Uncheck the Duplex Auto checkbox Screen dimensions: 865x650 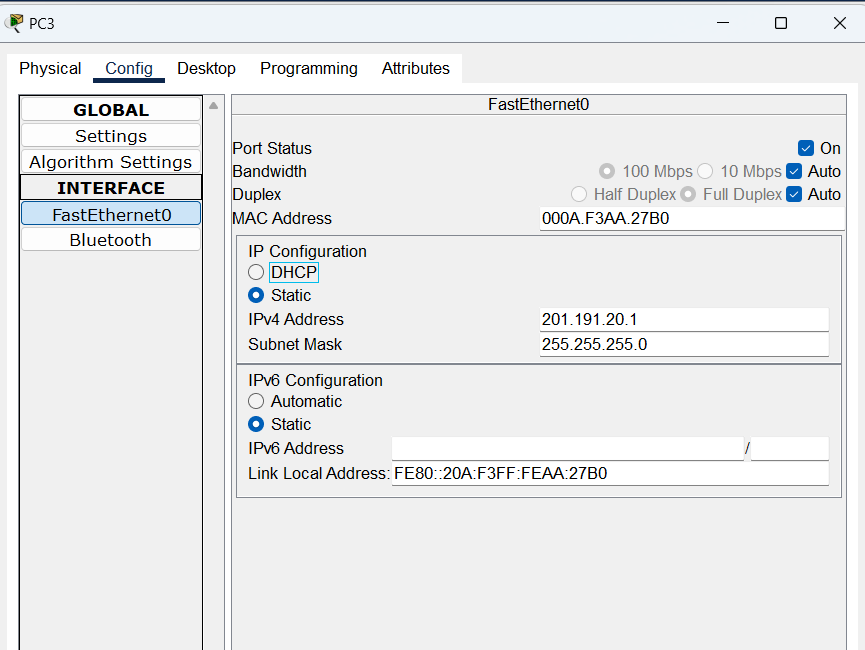[x=794, y=195]
